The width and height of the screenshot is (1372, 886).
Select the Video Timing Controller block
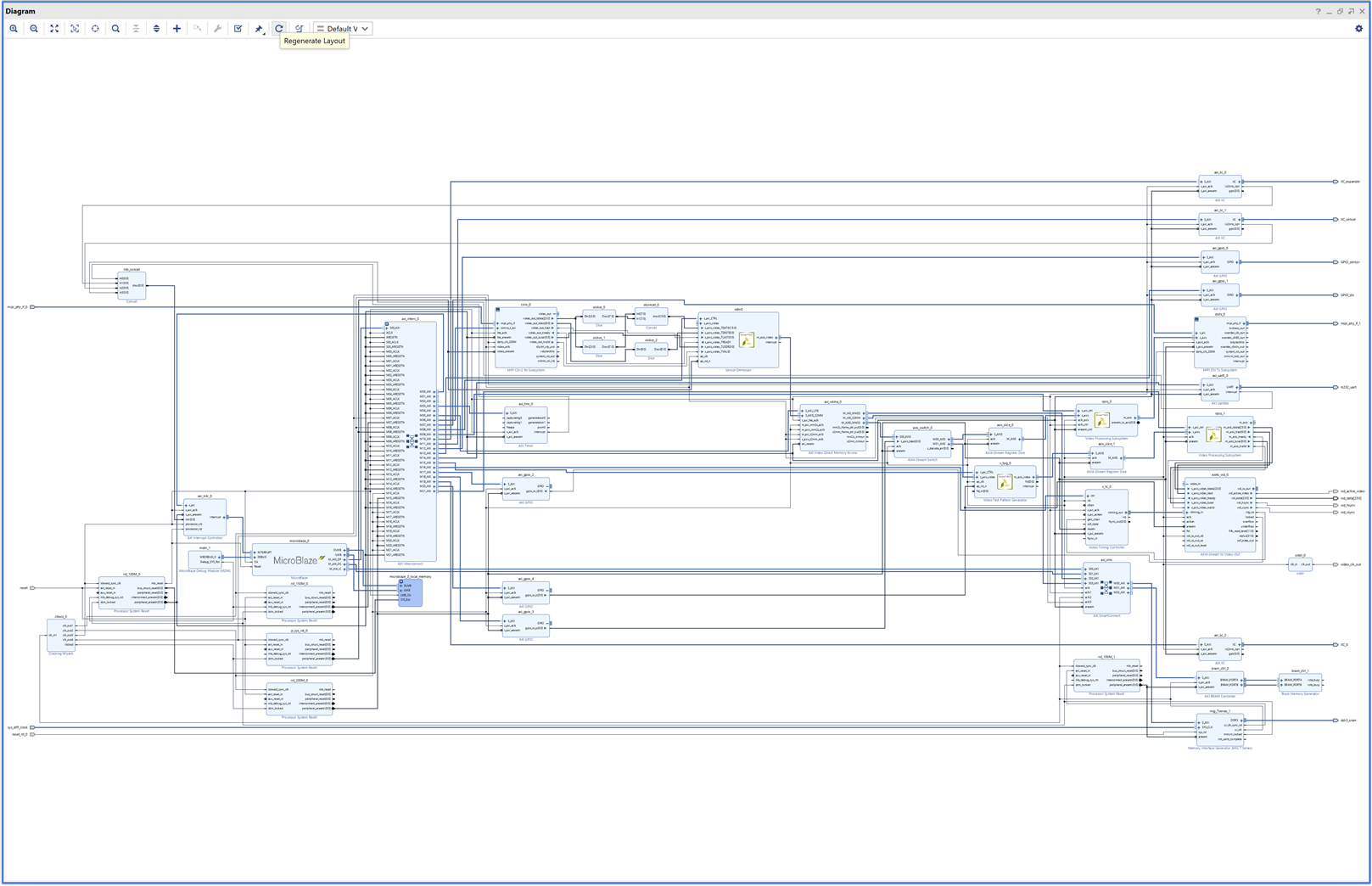1106,517
